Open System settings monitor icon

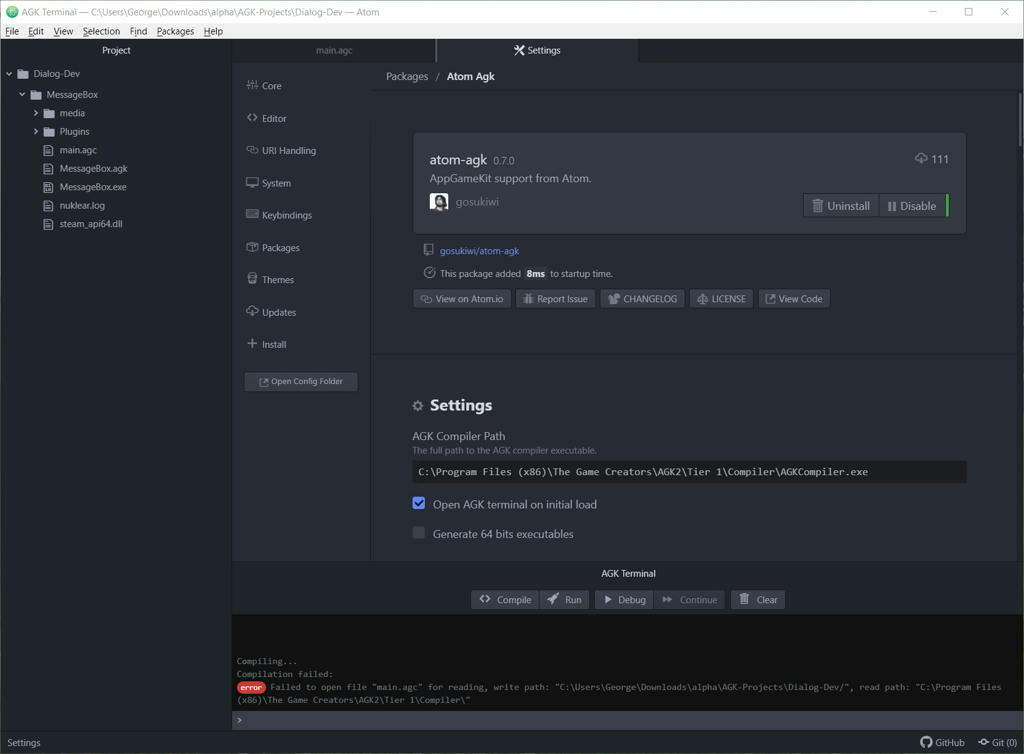point(252,182)
